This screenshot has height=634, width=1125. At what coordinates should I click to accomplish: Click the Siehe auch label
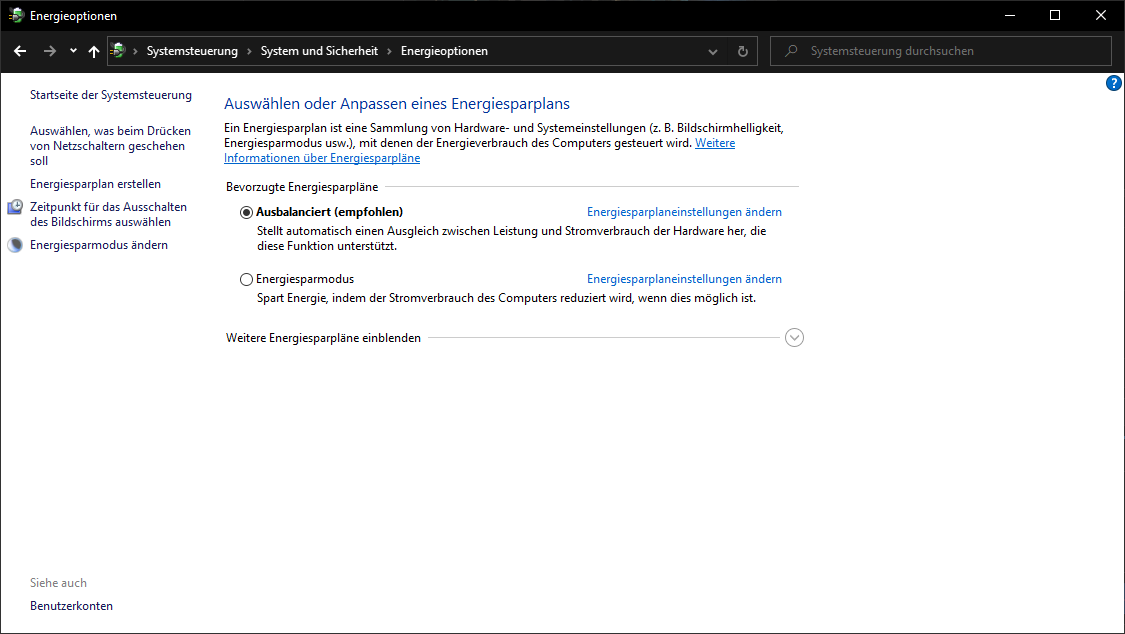pos(58,583)
